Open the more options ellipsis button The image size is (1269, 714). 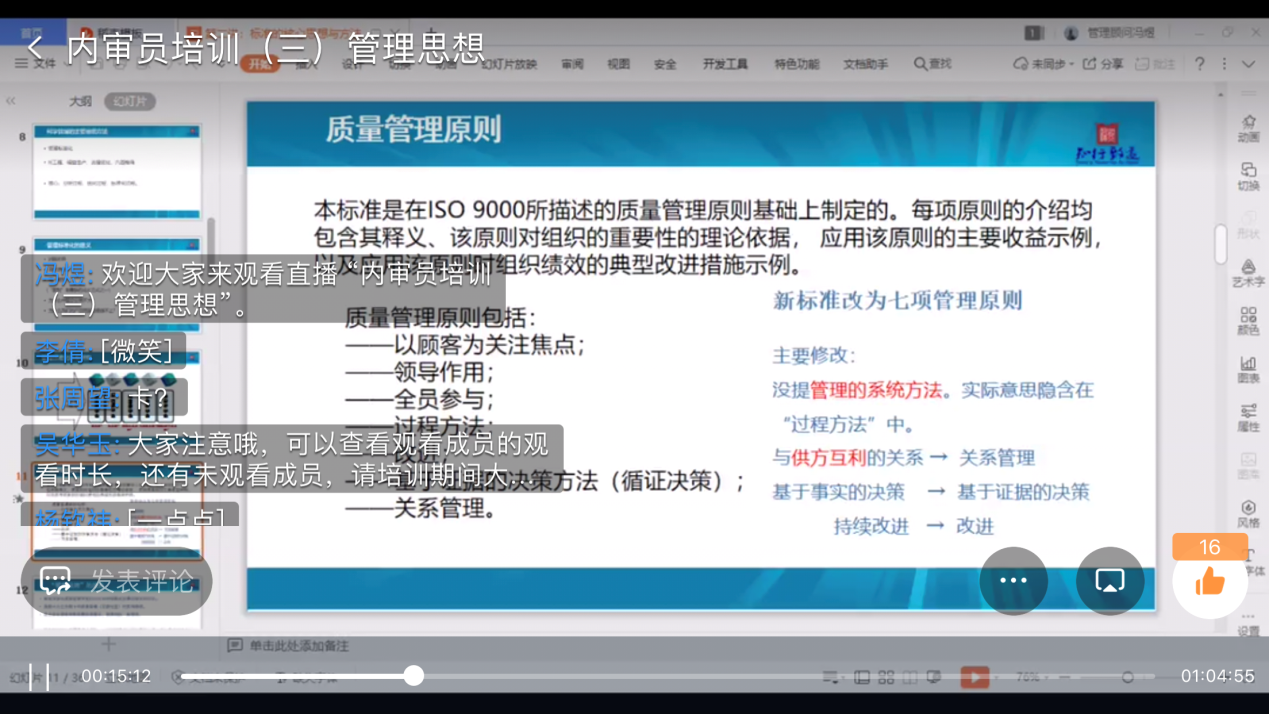1013,581
